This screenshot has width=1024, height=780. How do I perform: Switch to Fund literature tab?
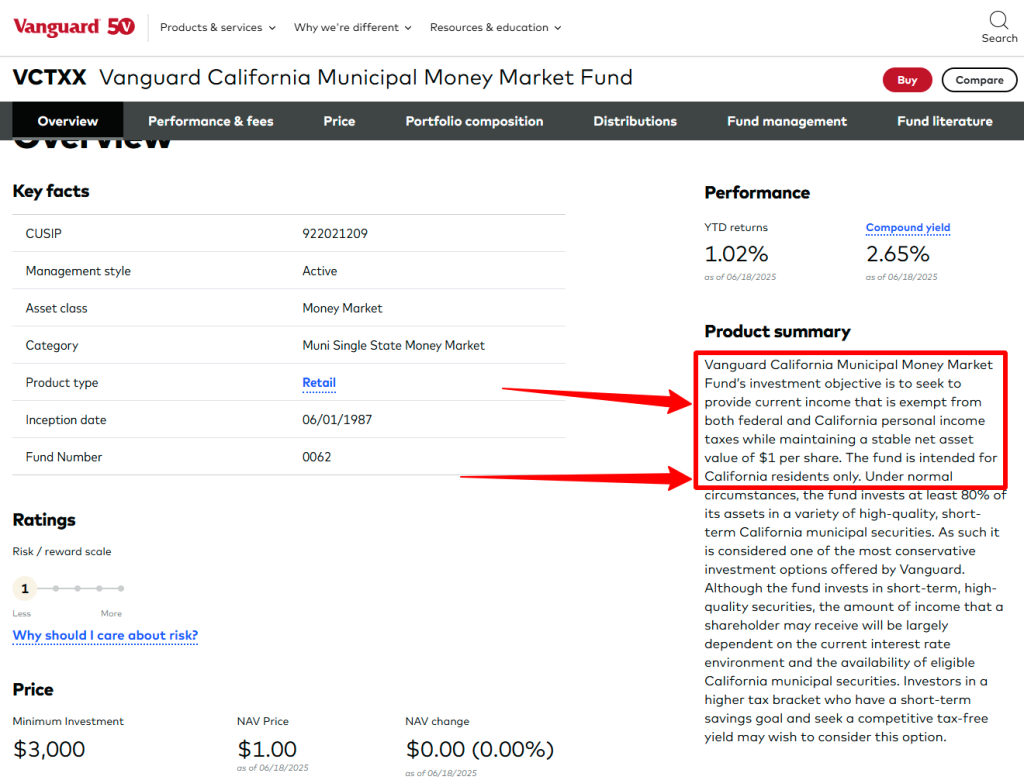pyautogui.click(x=944, y=121)
